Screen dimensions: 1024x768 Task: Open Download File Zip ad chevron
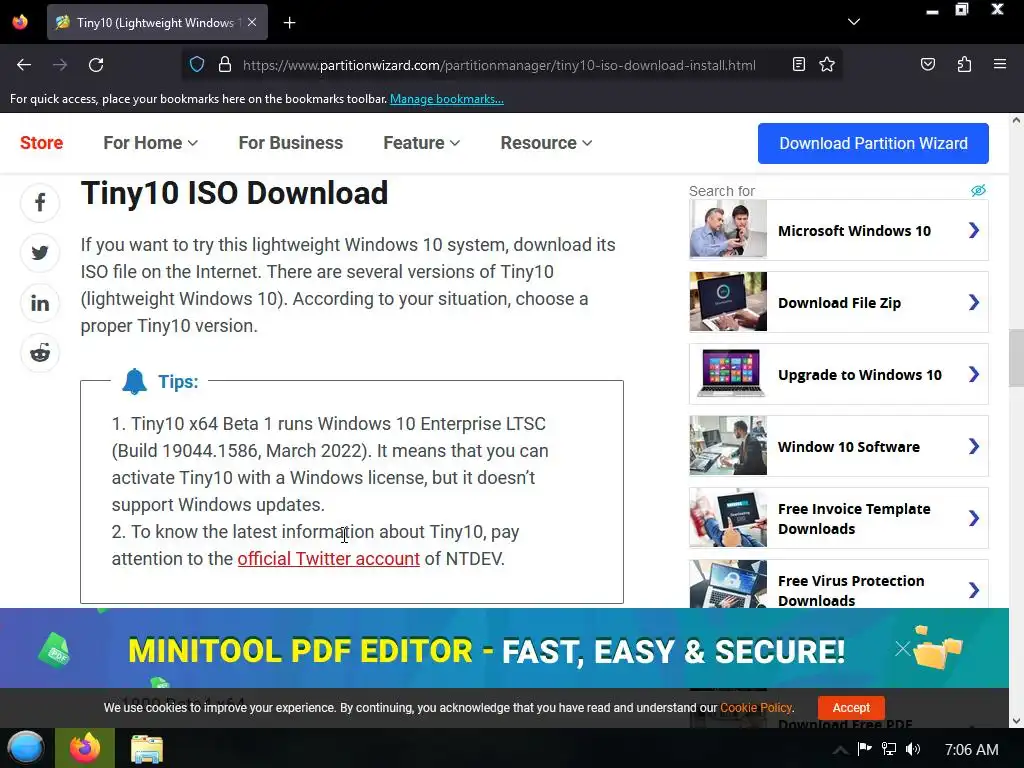coord(974,302)
